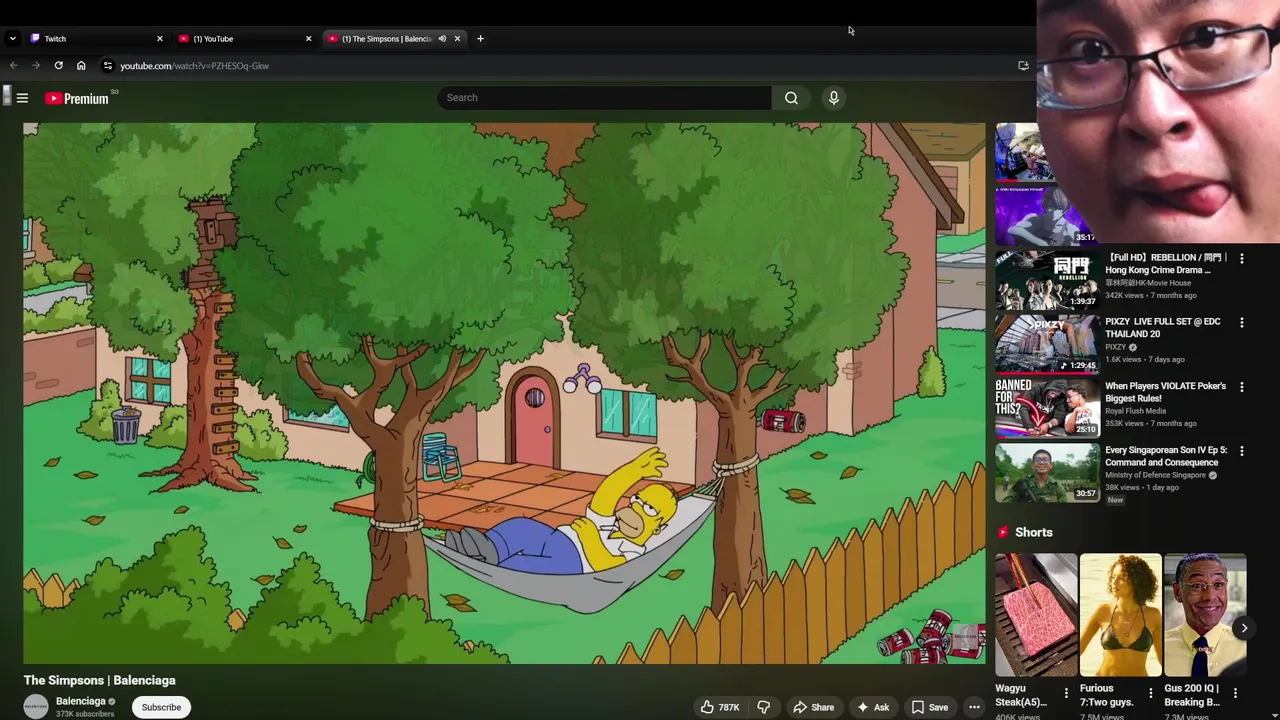
Task: Open the Gus 200 IQ Breaking B short
Action: pos(1205,615)
